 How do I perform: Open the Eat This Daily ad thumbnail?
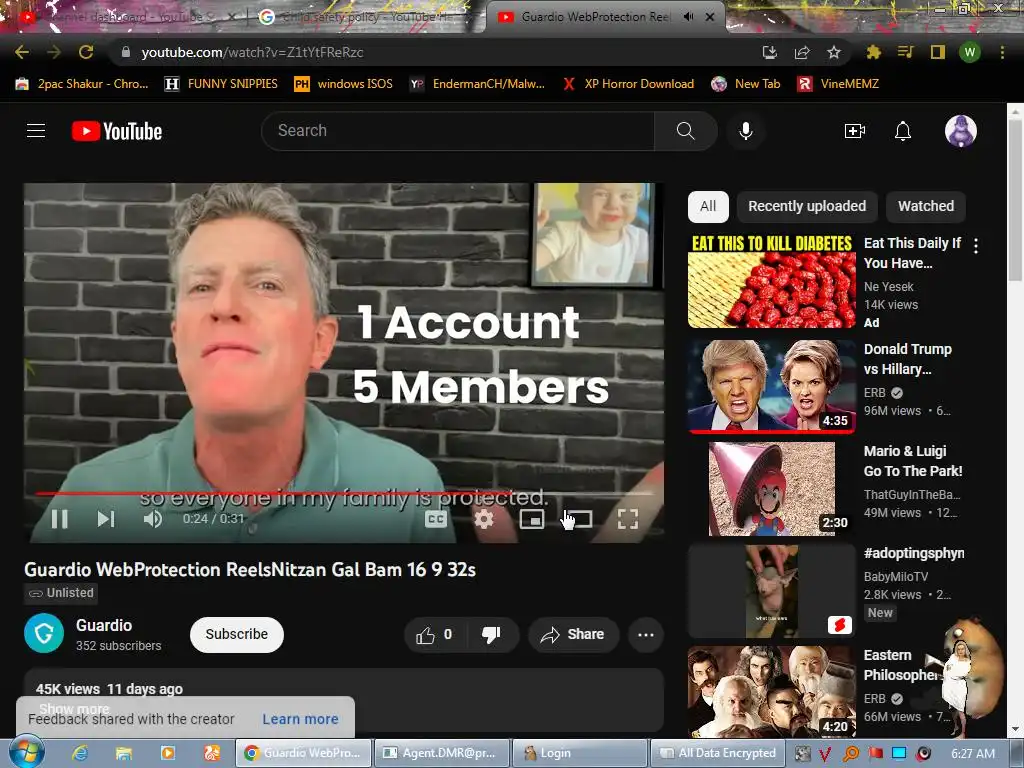point(771,281)
